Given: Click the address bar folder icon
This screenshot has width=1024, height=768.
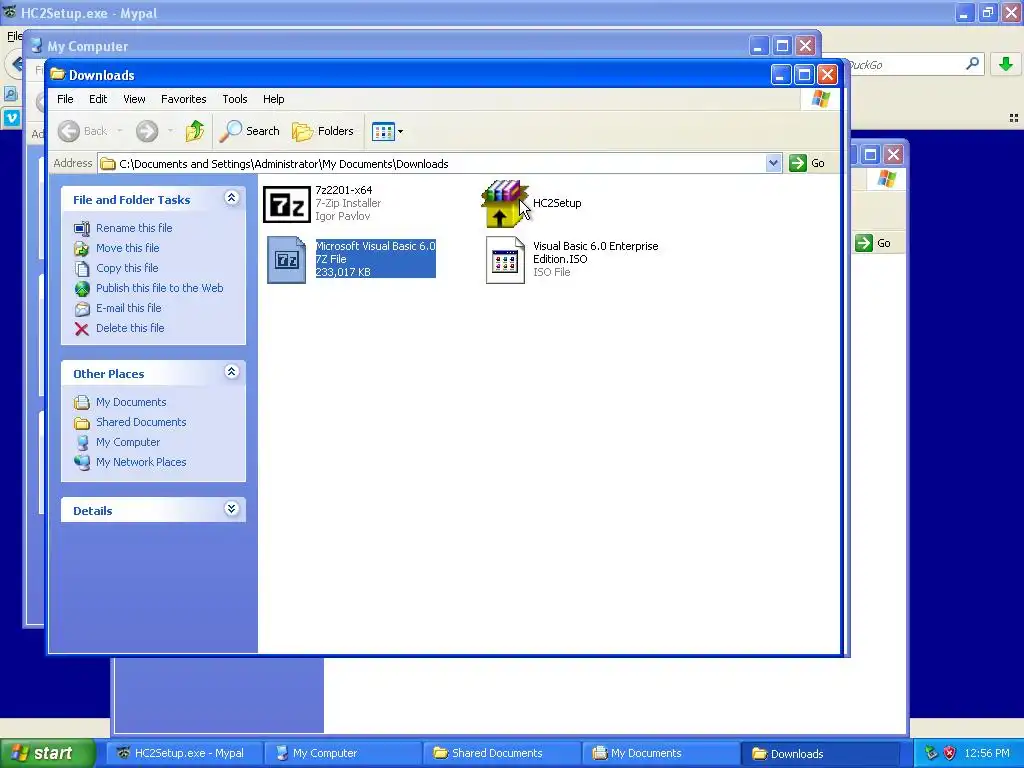Looking at the screenshot, I should (108, 164).
